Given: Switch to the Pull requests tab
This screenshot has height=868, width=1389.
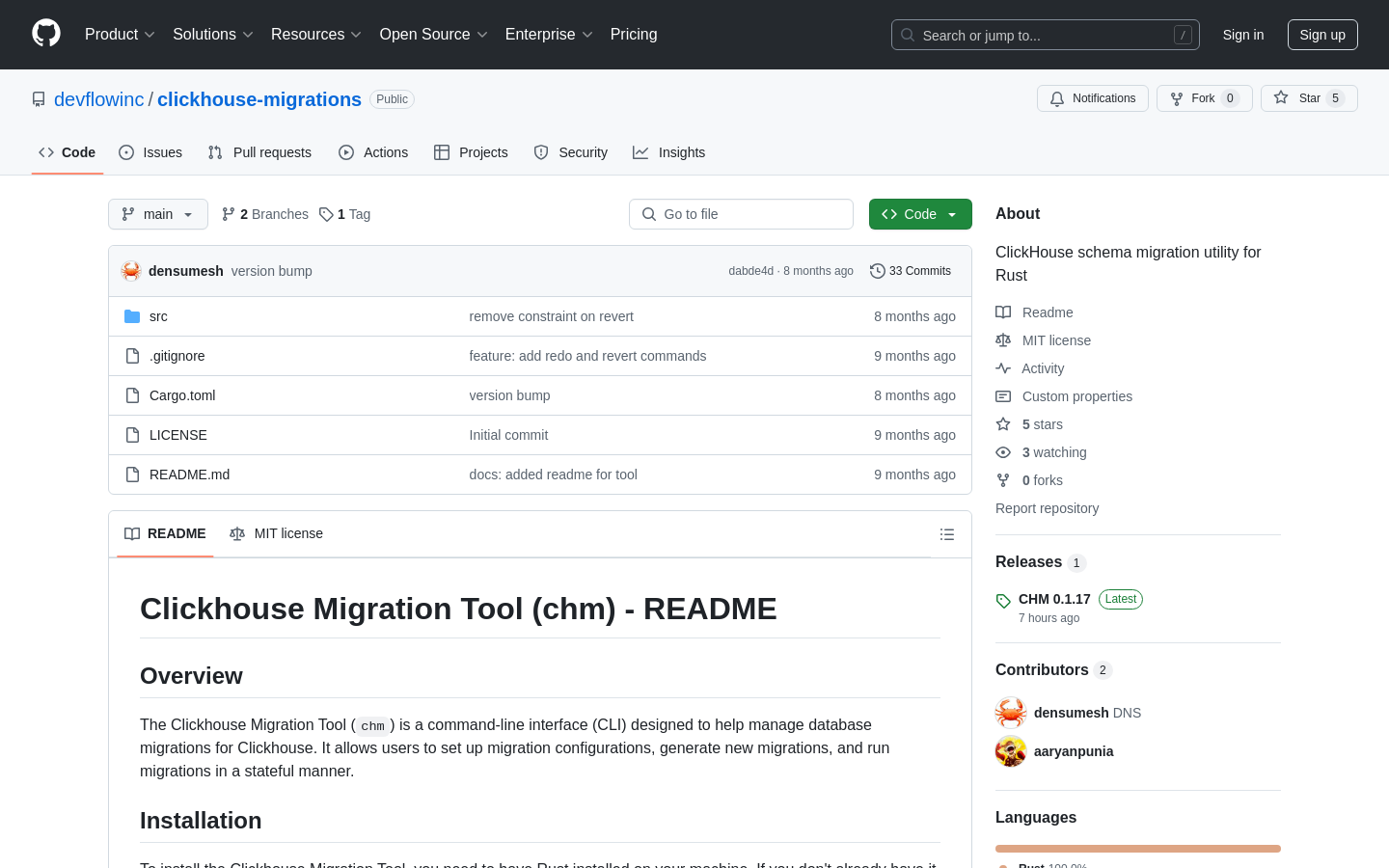Looking at the screenshot, I should click(259, 152).
